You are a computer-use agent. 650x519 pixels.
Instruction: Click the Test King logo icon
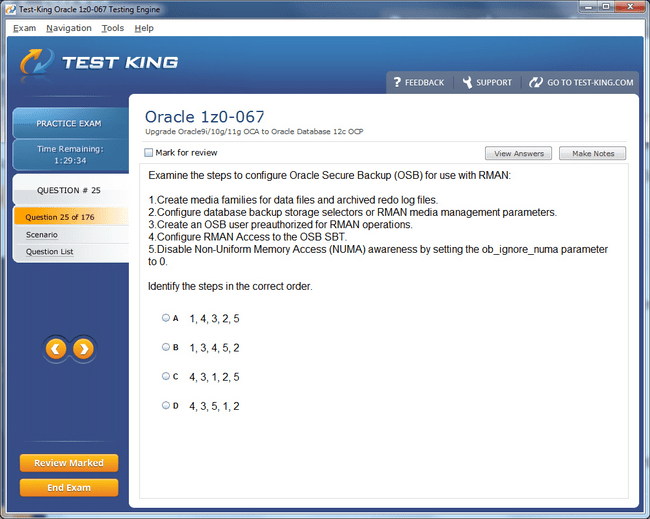point(37,62)
